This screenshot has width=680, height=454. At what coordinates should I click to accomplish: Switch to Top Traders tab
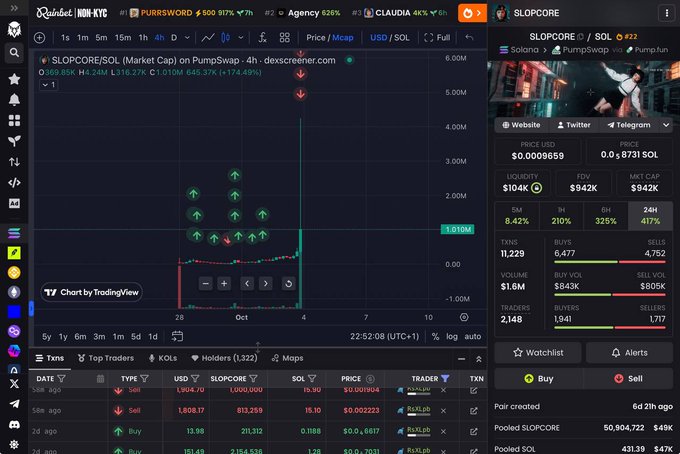point(106,358)
